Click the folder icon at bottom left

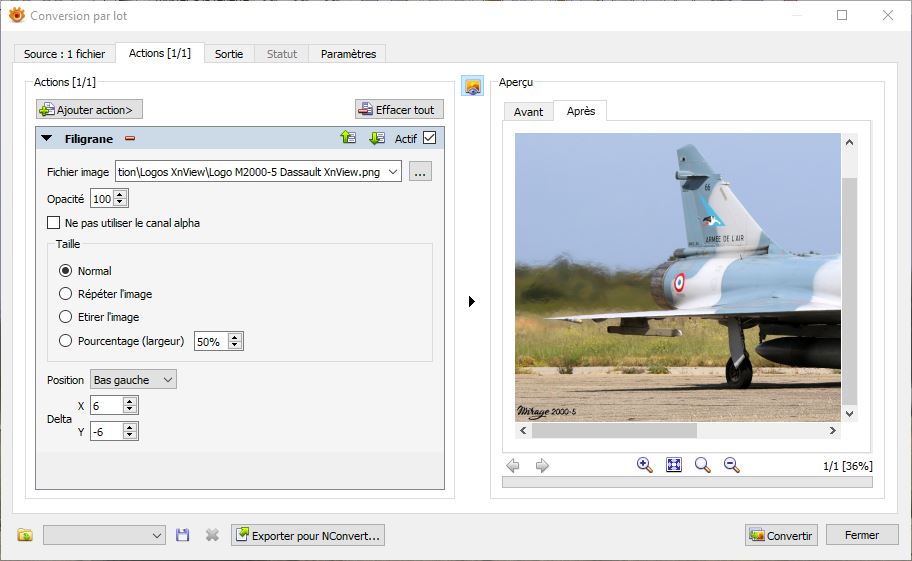click(25, 535)
